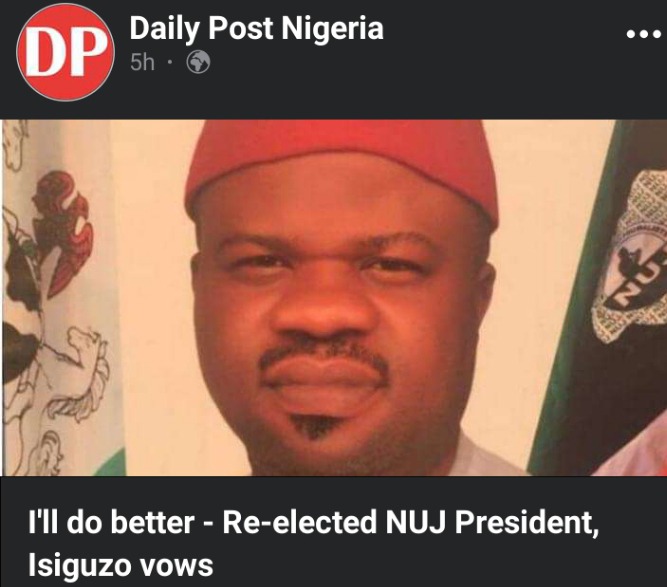Image resolution: width=667 pixels, height=587 pixels.
Task: Click the words "NUJ President" in the headline
Action: 490,521
